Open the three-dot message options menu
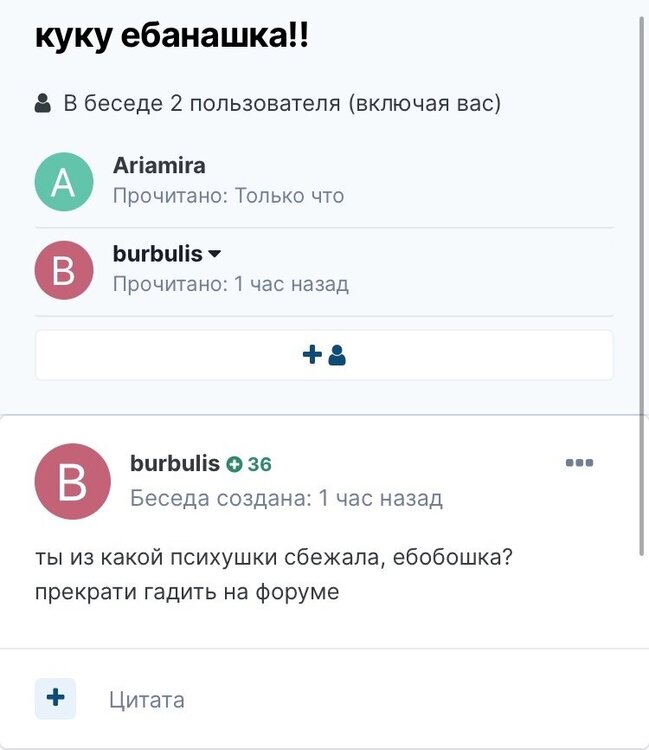Screen dimensions: 649x750 (579, 463)
